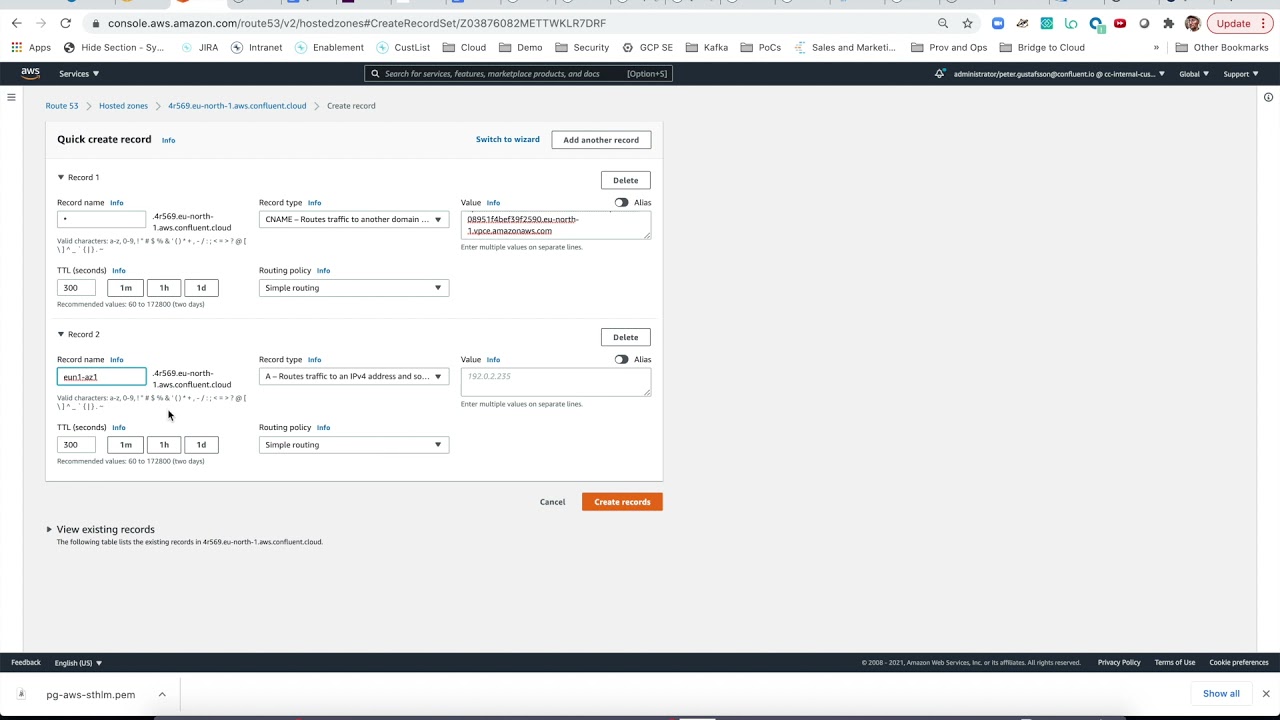Delete Record 2
This screenshot has width=1280, height=720.
pos(625,337)
